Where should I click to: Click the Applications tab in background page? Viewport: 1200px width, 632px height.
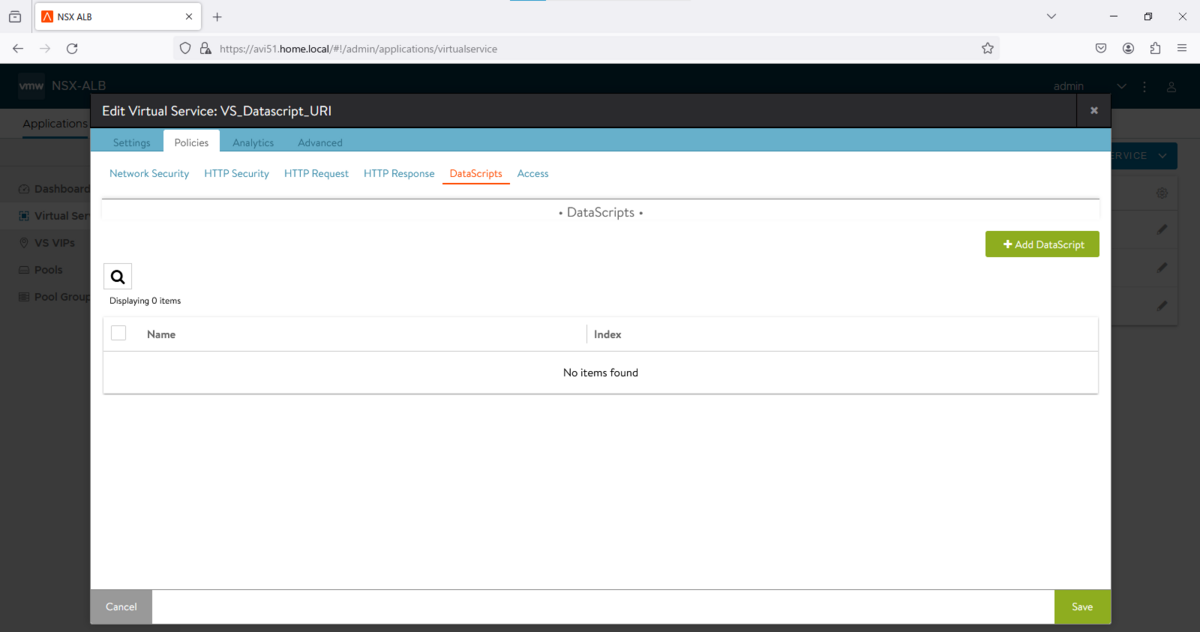55,124
